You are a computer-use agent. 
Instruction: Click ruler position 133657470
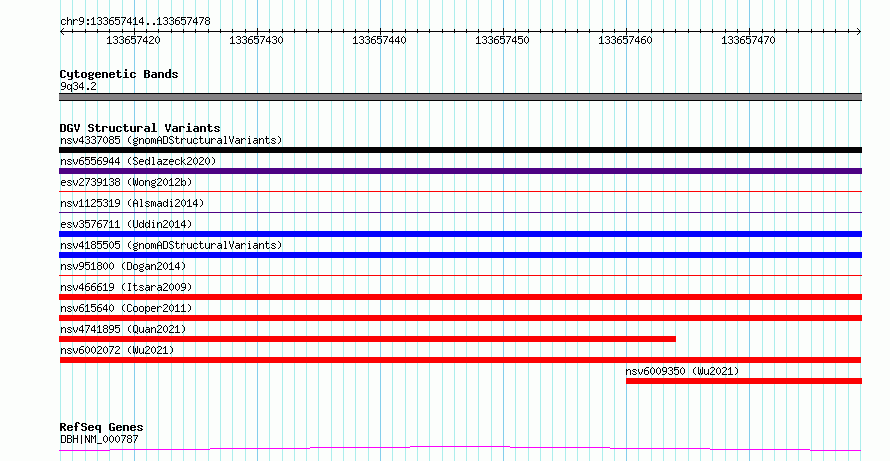748,40
